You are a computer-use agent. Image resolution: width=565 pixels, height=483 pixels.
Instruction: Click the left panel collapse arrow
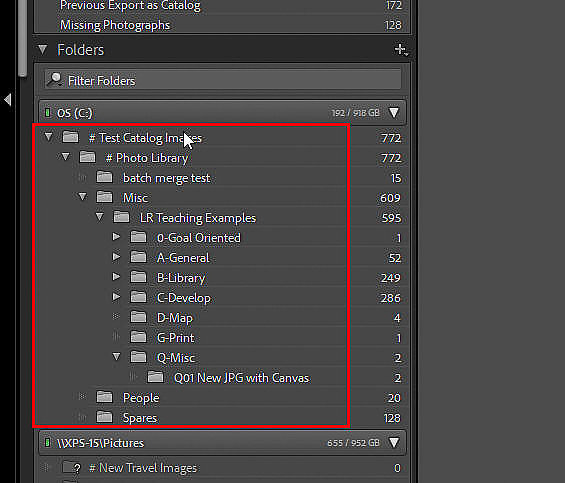8,99
